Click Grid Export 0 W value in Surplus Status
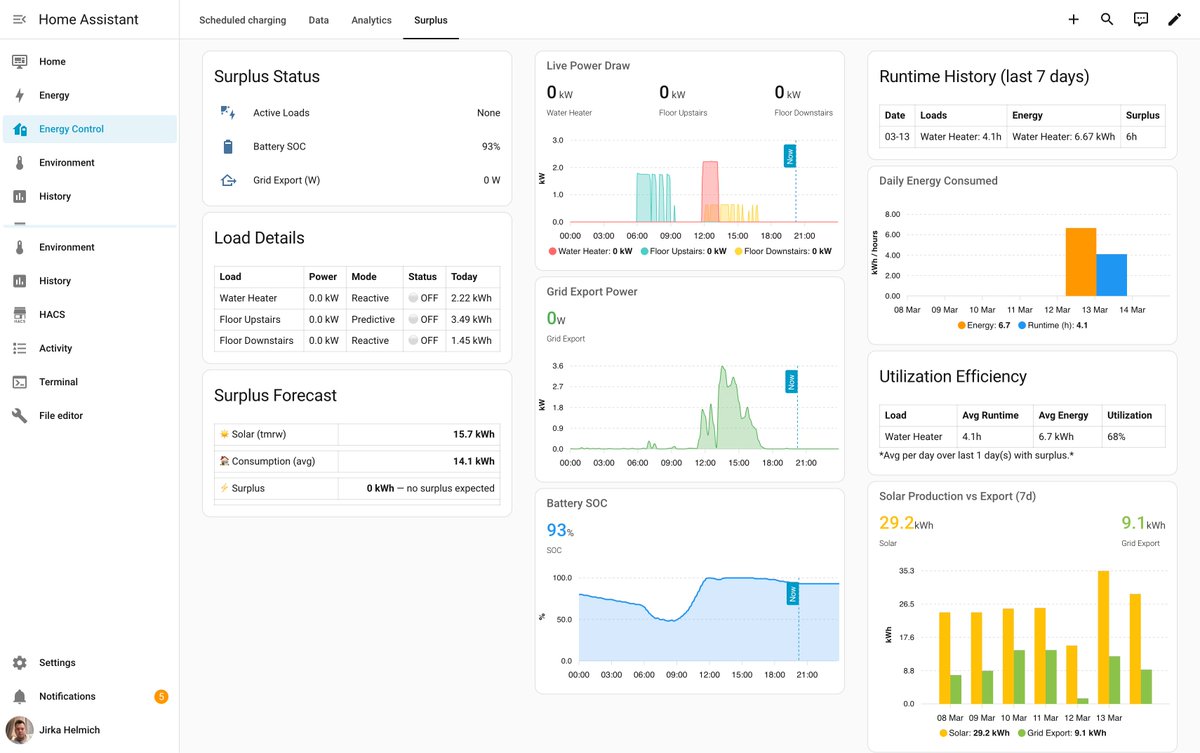1200x753 pixels. coord(492,181)
